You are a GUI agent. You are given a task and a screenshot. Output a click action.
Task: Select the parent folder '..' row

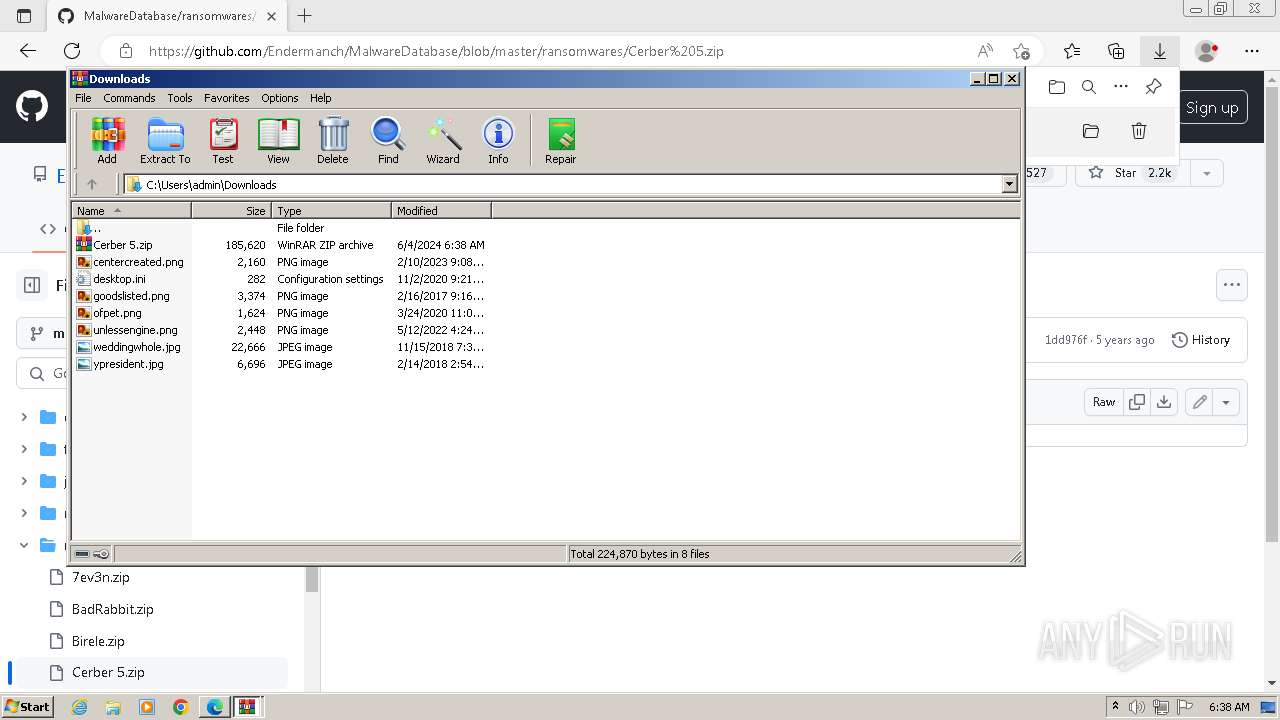click(x=281, y=228)
